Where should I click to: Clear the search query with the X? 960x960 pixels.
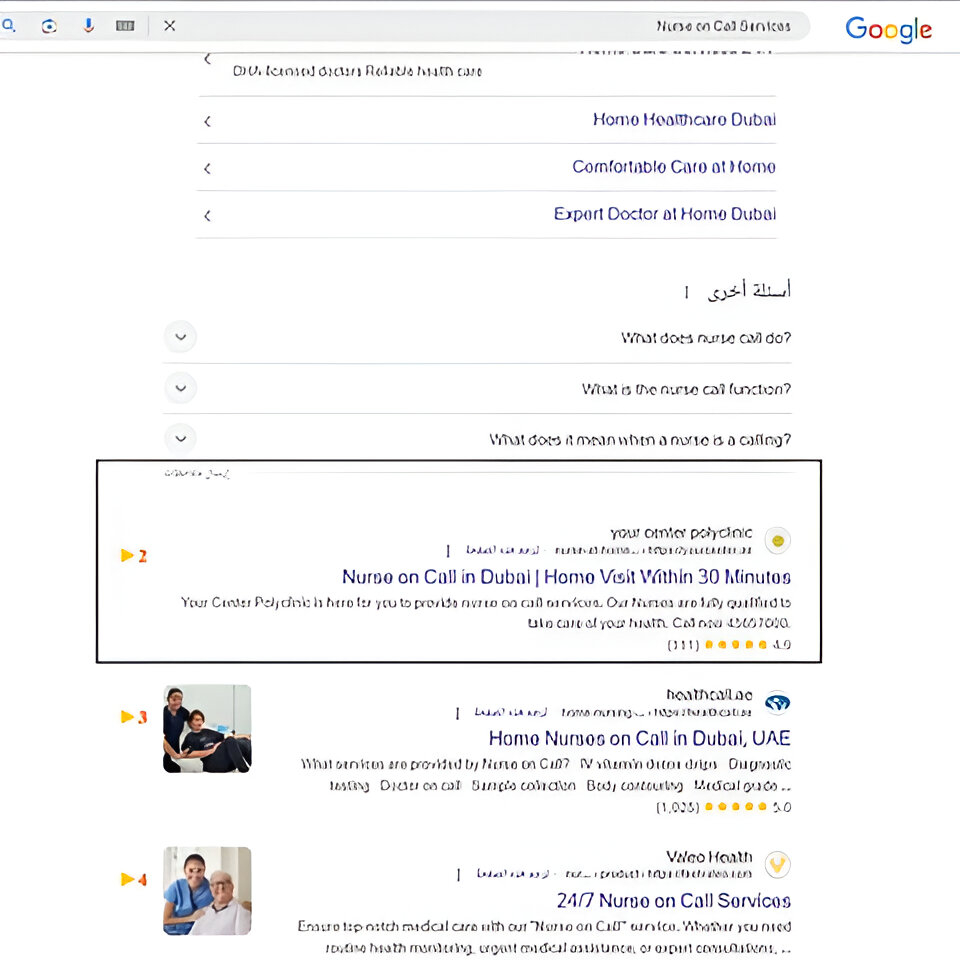pos(170,26)
